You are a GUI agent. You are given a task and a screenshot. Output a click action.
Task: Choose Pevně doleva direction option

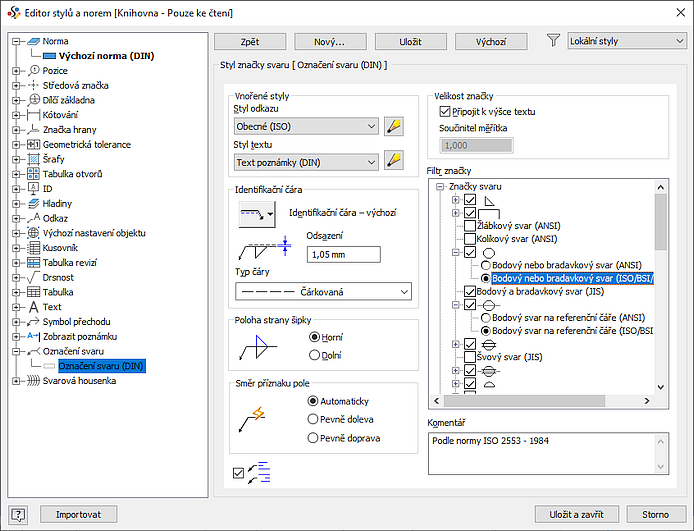pos(315,419)
